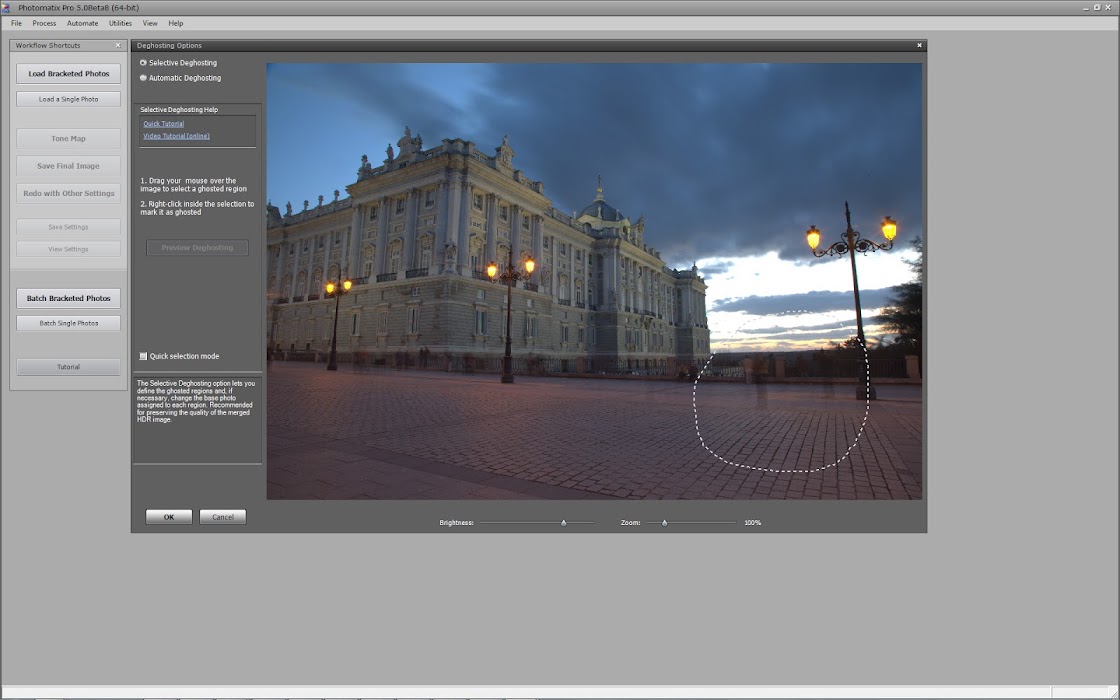Minimize the Photomatix Pro window
This screenshot has height=700, width=1120.
(1086, 8)
